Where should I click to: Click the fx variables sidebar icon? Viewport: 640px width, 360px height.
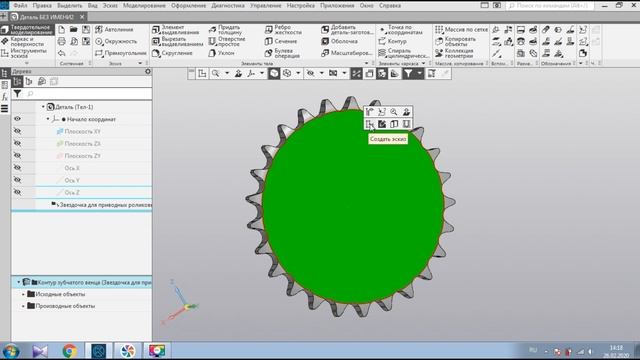coord(4,97)
